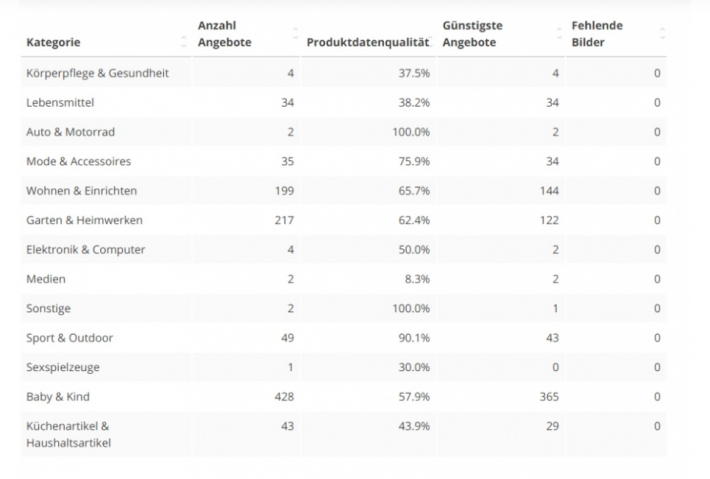The height and width of the screenshot is (479, 710).
Task: Click the Produktdatenqualität header label
Action: click(x=366, y=42)
